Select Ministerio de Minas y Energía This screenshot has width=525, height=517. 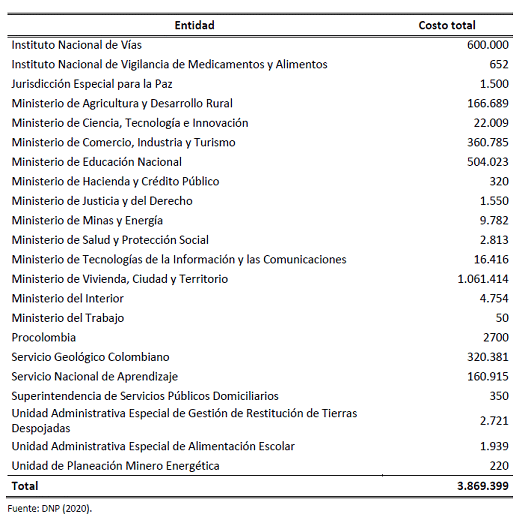point(87,220)
